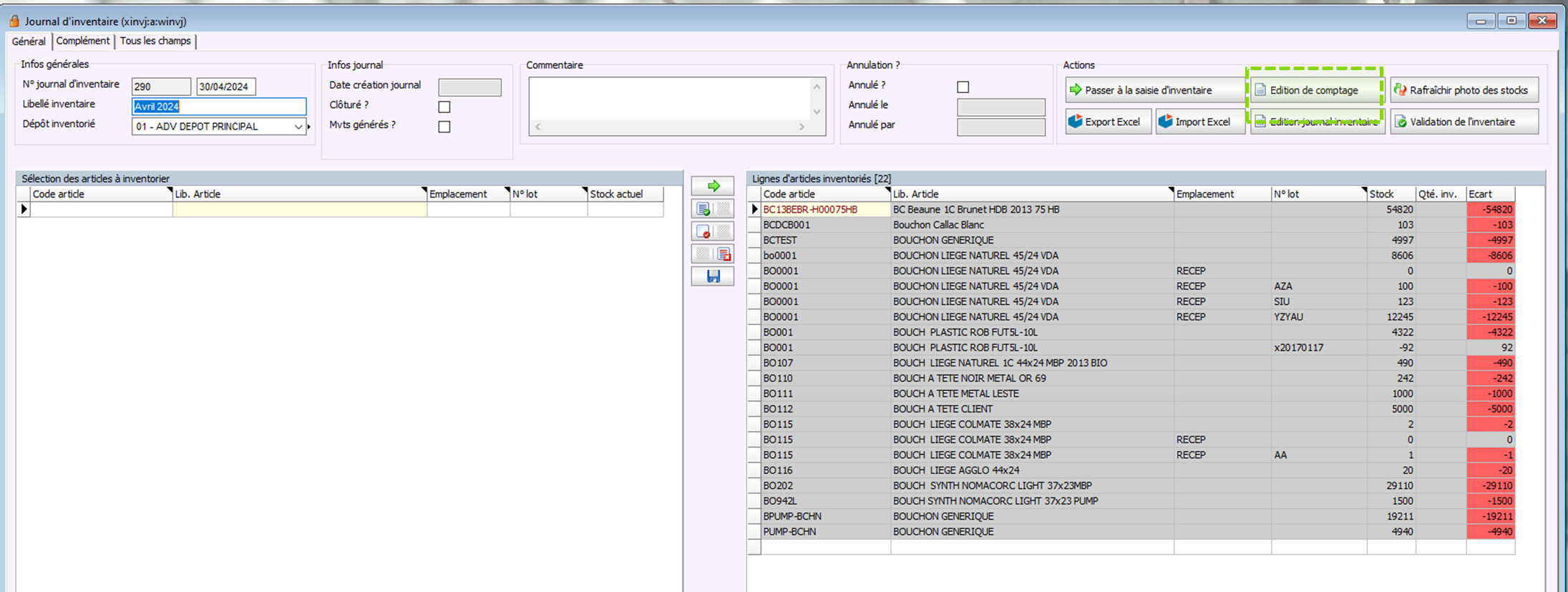Click the Commentaire box horizontal scrollbar
The image size is (1568, 592).
[x=670, y=127]
